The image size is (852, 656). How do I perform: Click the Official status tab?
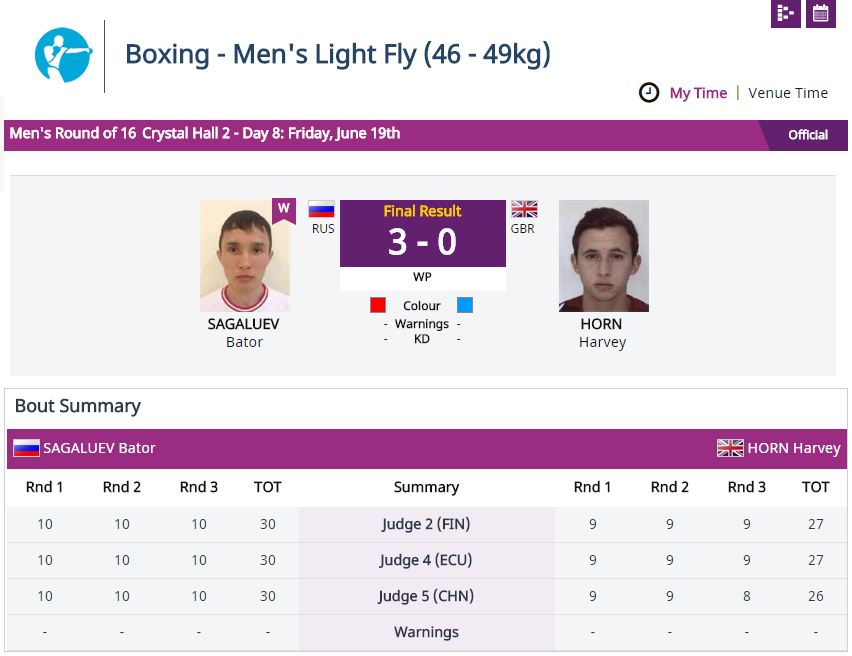[807, 135]
